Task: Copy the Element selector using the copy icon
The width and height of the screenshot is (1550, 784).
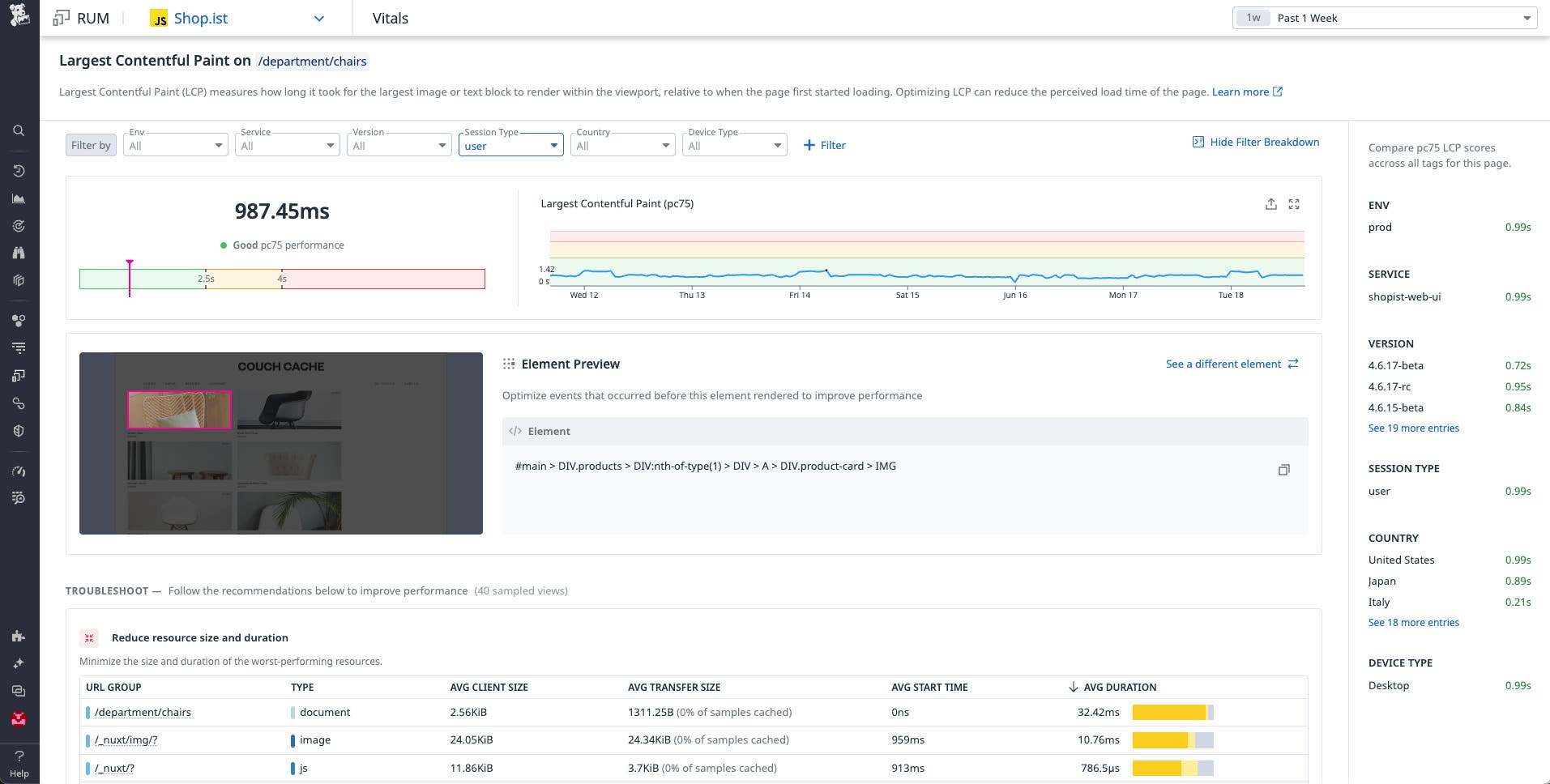Action: pos(1283,470)
